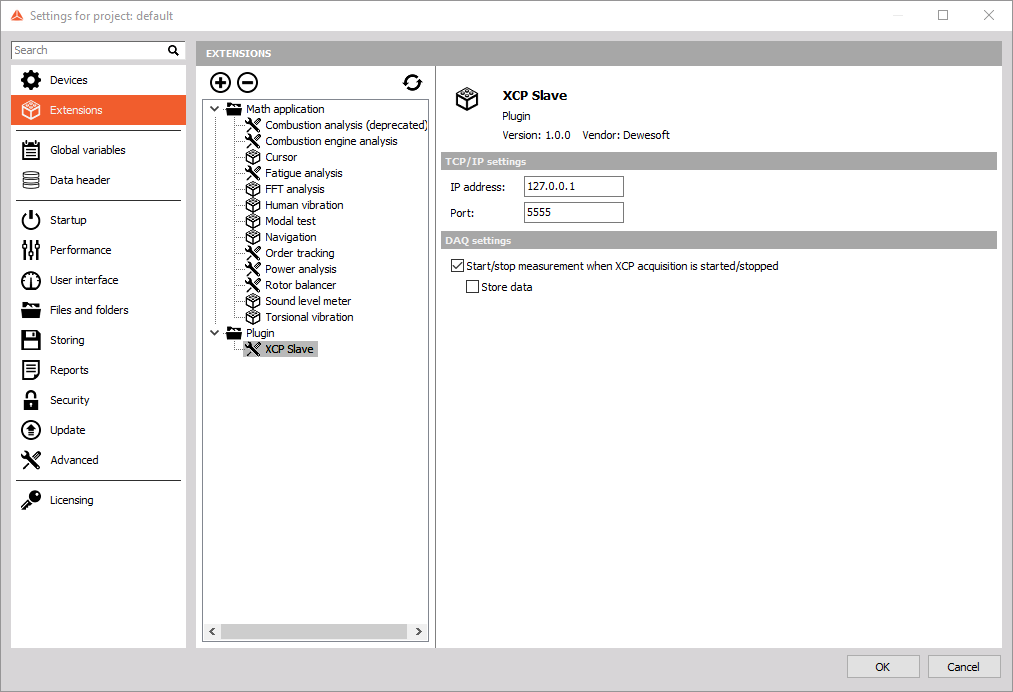The image size is (1013, 692).
Task: Select the Extensions settings section
Action: pyautogui.click(x=98, y=110)
